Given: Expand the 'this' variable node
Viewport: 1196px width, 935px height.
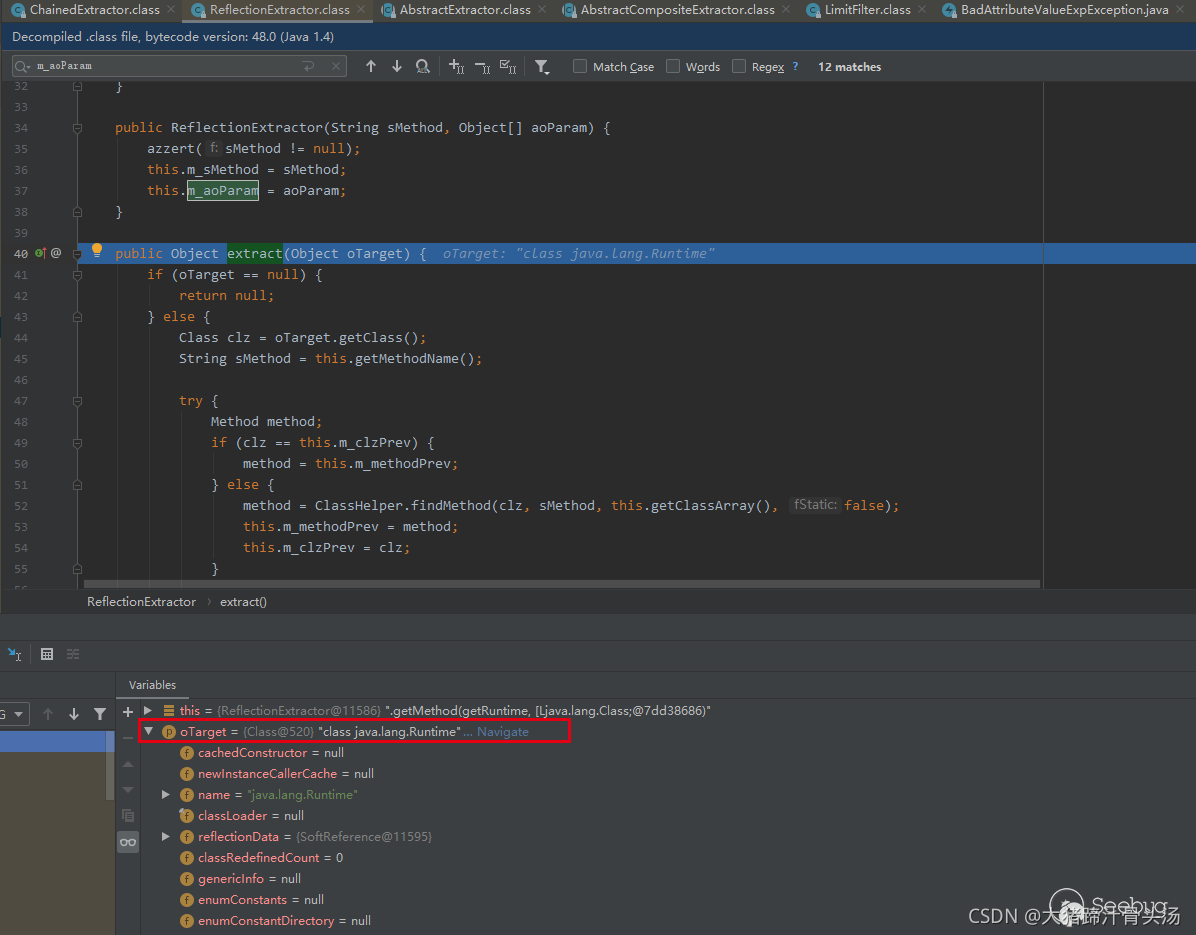Looking at the screenshot, I should (x=148, y=711).
